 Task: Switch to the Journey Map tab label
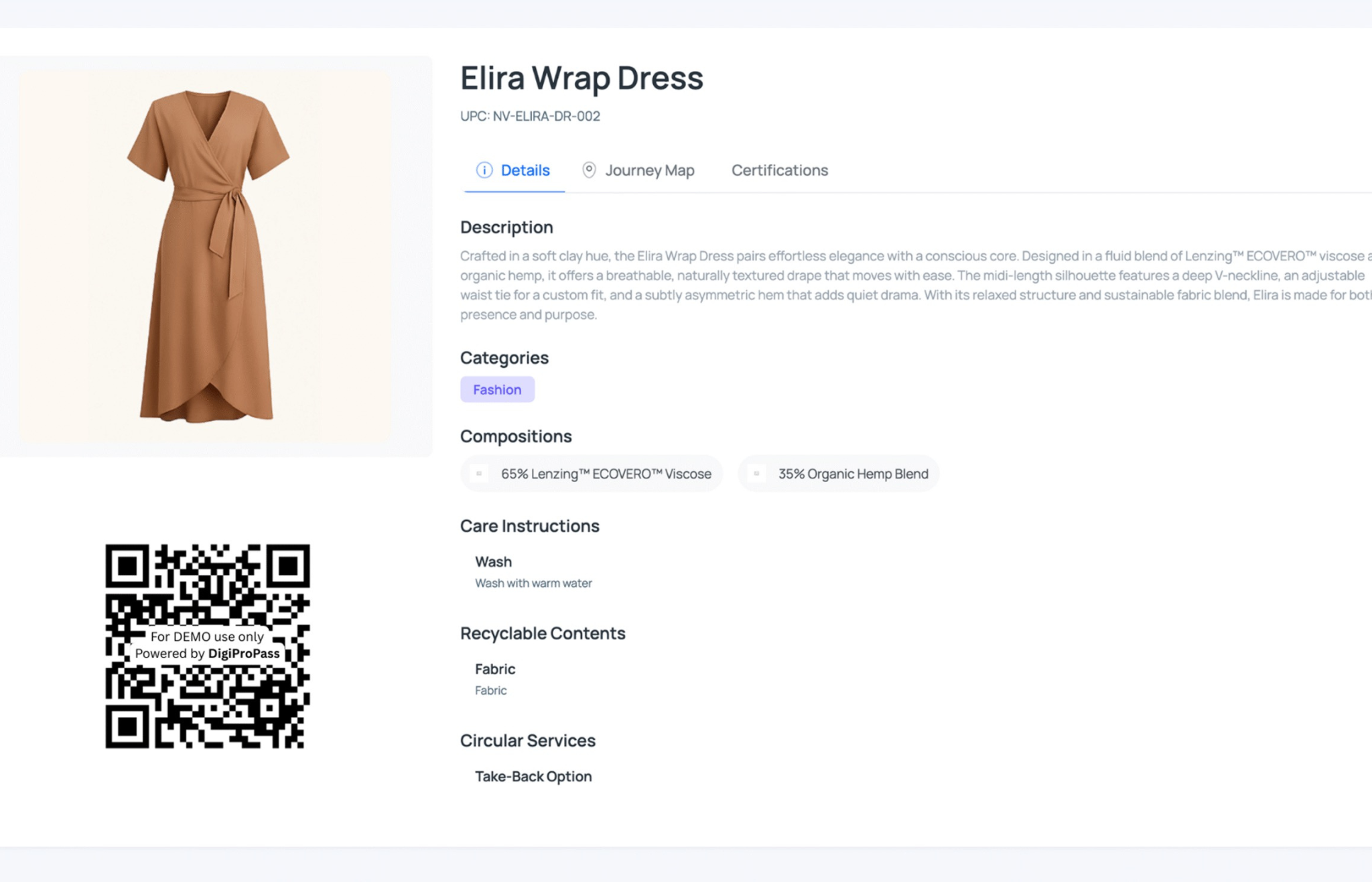[649, 170]
